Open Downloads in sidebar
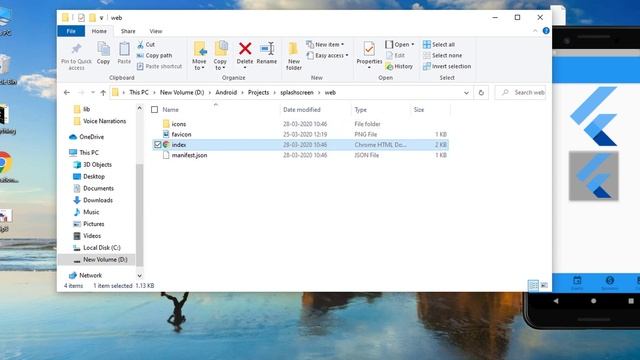 pos(98,200)
